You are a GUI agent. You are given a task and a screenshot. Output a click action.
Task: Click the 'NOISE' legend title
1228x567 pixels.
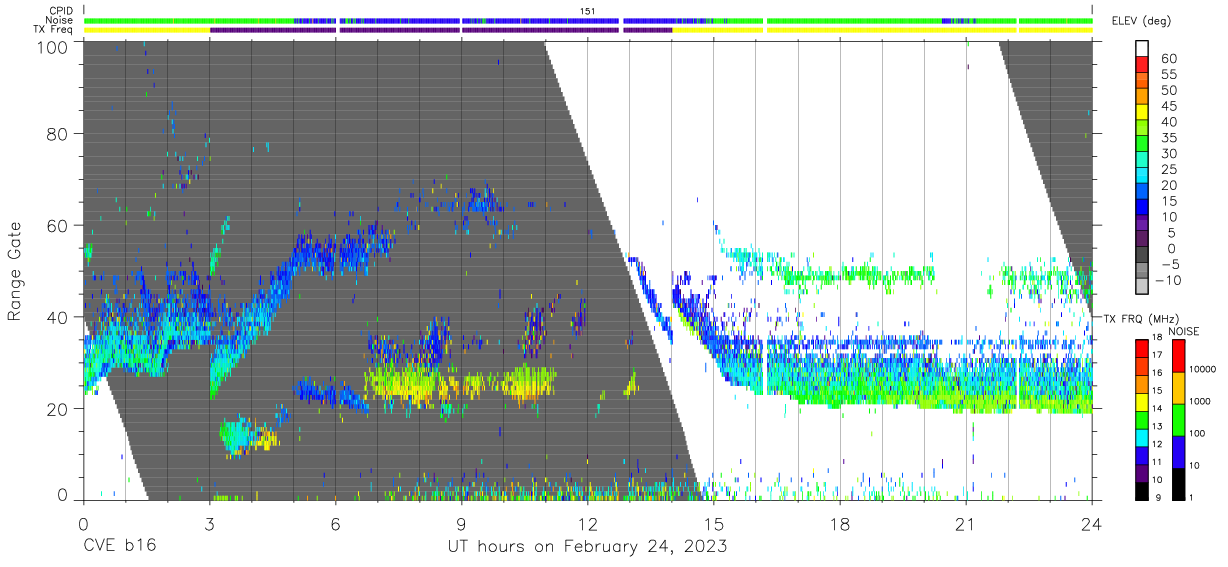[1185, 330]
